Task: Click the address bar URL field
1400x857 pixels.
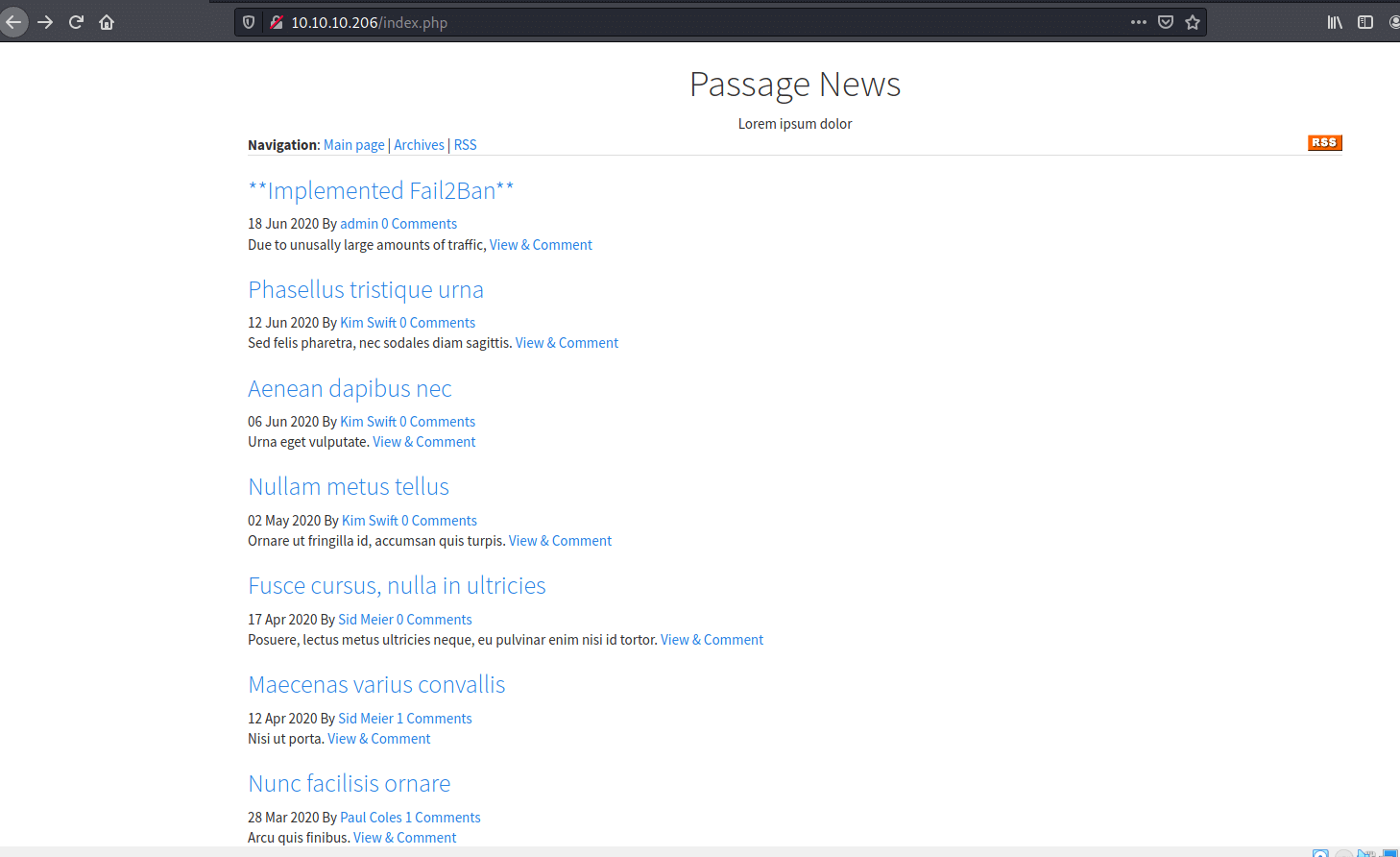Action: [x=672, y=22]
